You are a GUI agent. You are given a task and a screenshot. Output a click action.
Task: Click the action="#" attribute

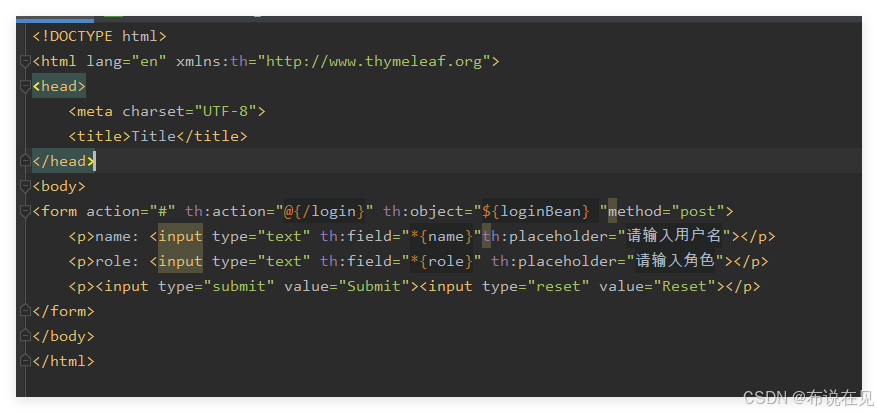point(131,211)
